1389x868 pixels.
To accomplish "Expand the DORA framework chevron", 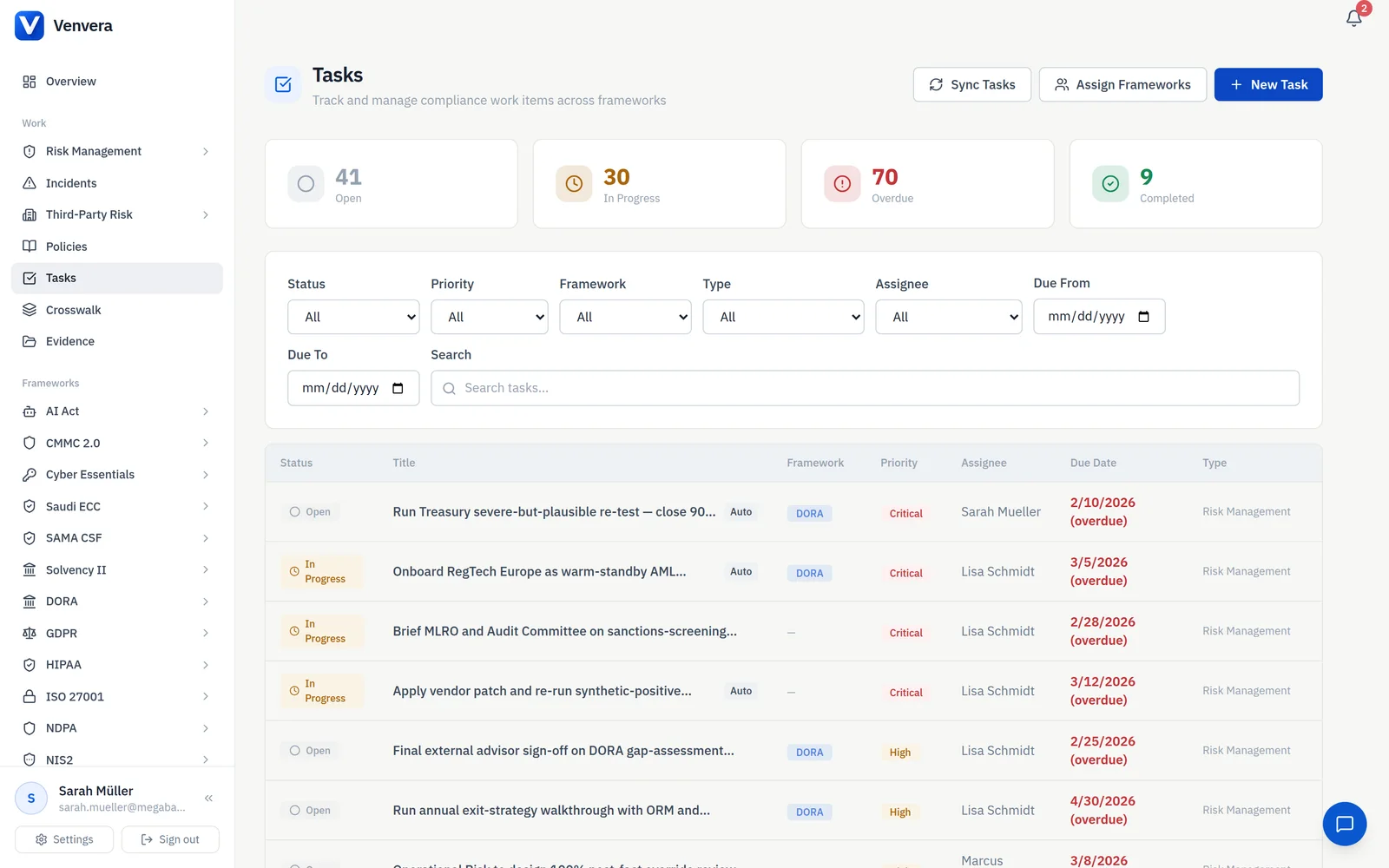I will coord(206,602).
